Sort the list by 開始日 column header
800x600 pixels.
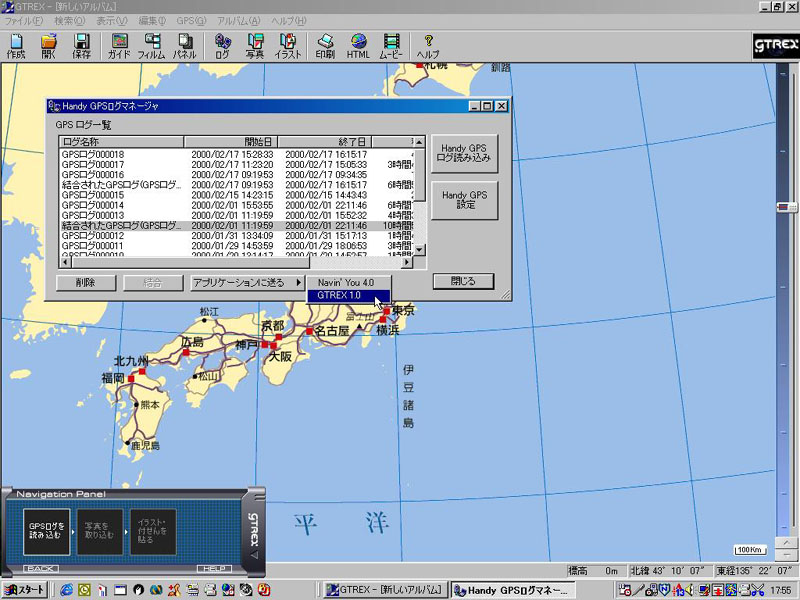tap(231, 142)
